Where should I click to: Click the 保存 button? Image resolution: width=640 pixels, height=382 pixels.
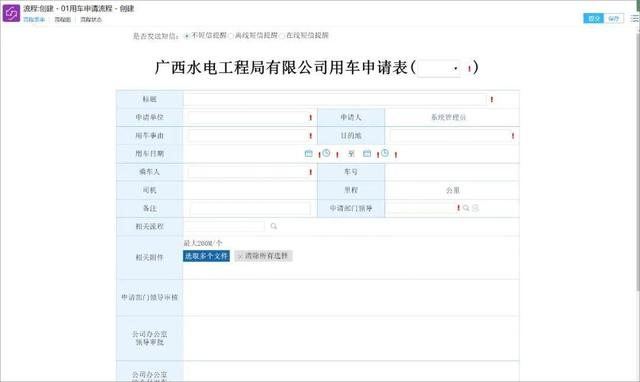[x=614, y=18]
